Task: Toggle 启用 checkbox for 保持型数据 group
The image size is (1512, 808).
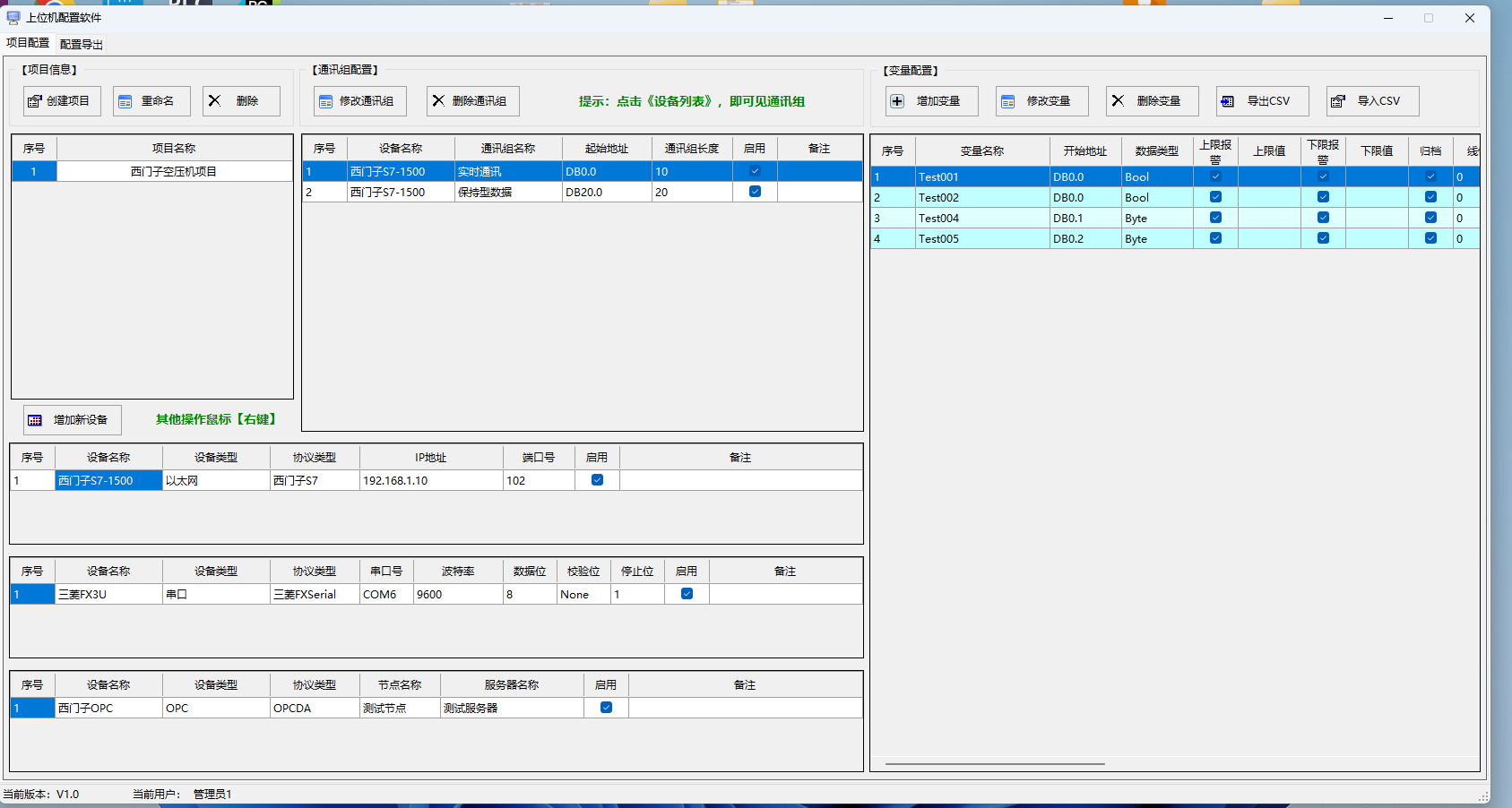Action: pyautogui.click(x=755, y=192)
